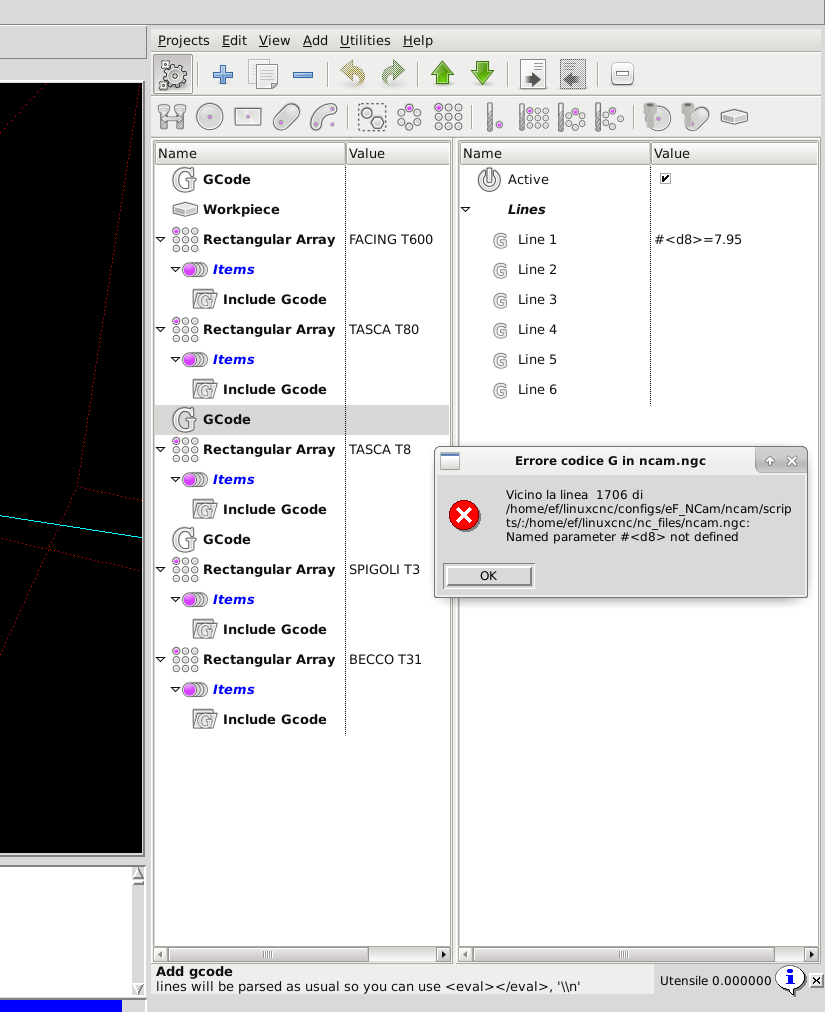
Task: Collapse the TASCA T80 Rectangular Array
Action: click(161, 329)
